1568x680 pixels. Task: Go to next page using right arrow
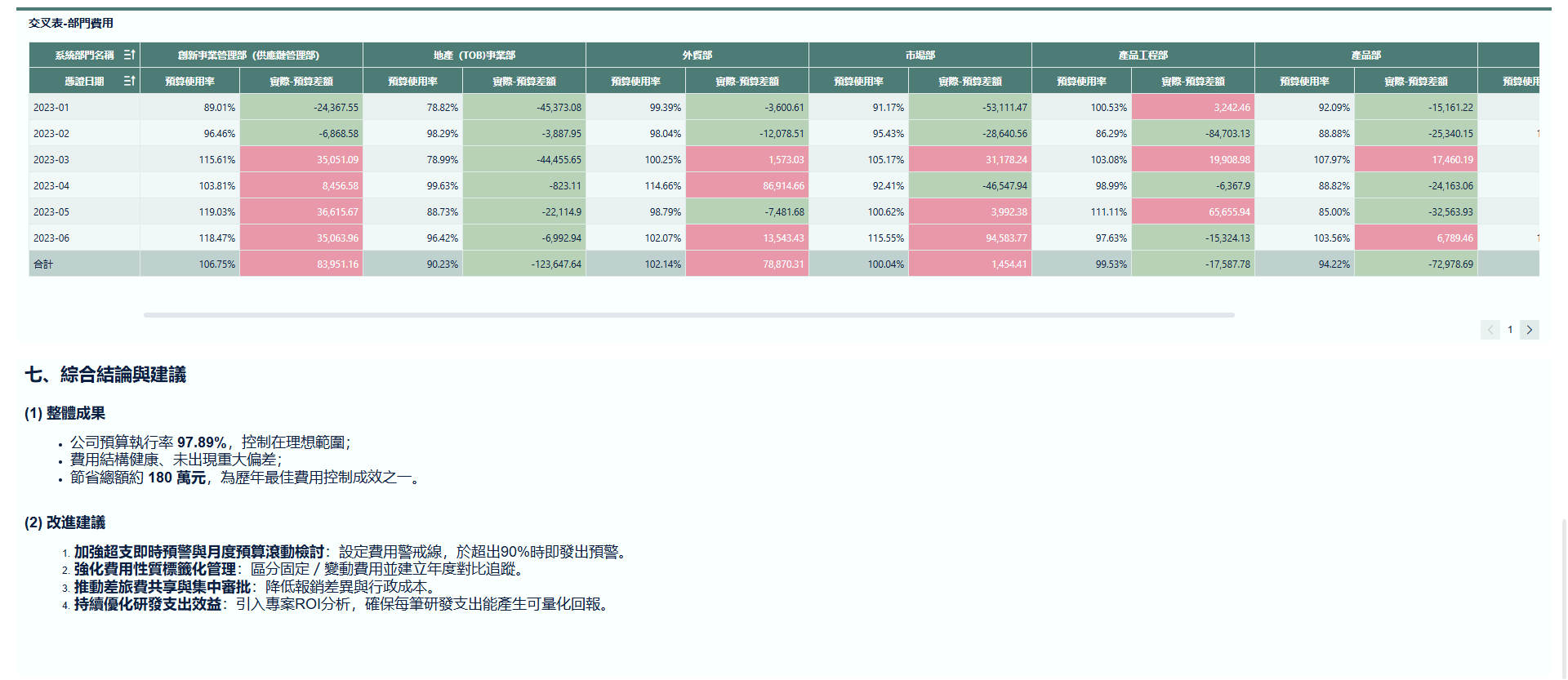[1530, 330]
